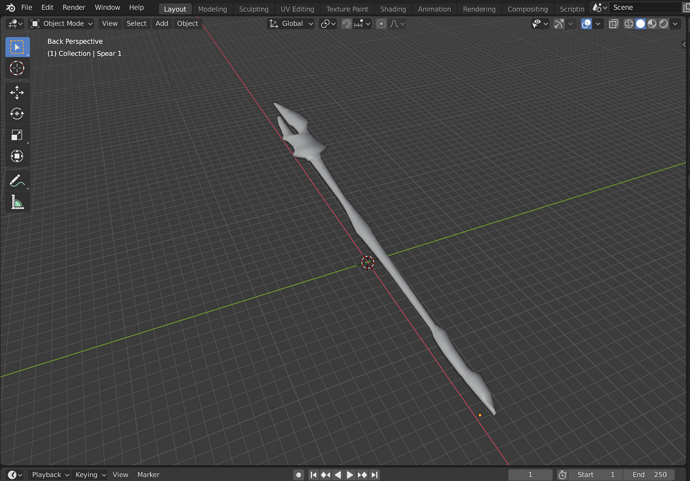The height and width of the screenshot is (481, 690).
Task: Activate the Transform tool
Action: (x=17, y=156)
